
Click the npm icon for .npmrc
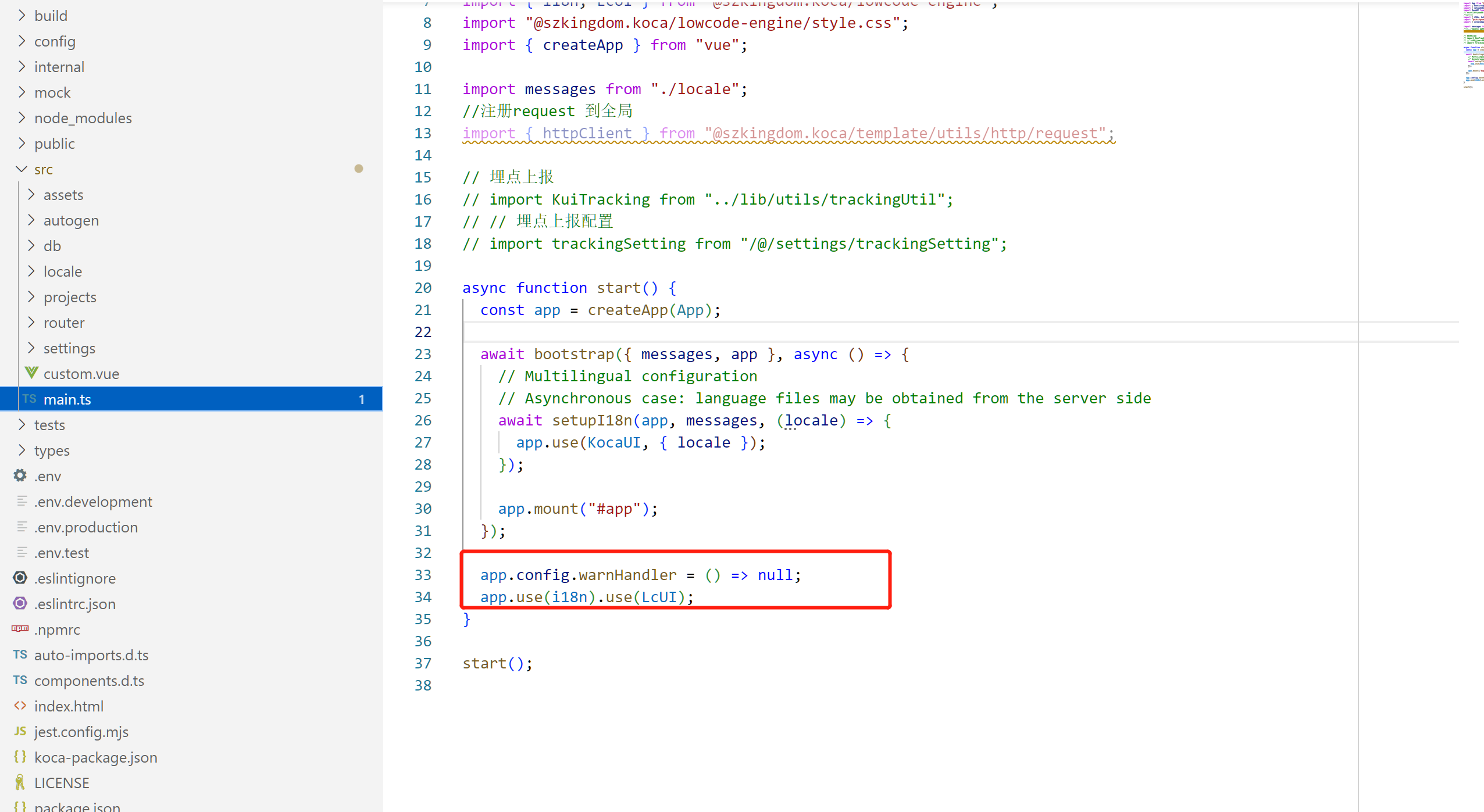(20, 629)
